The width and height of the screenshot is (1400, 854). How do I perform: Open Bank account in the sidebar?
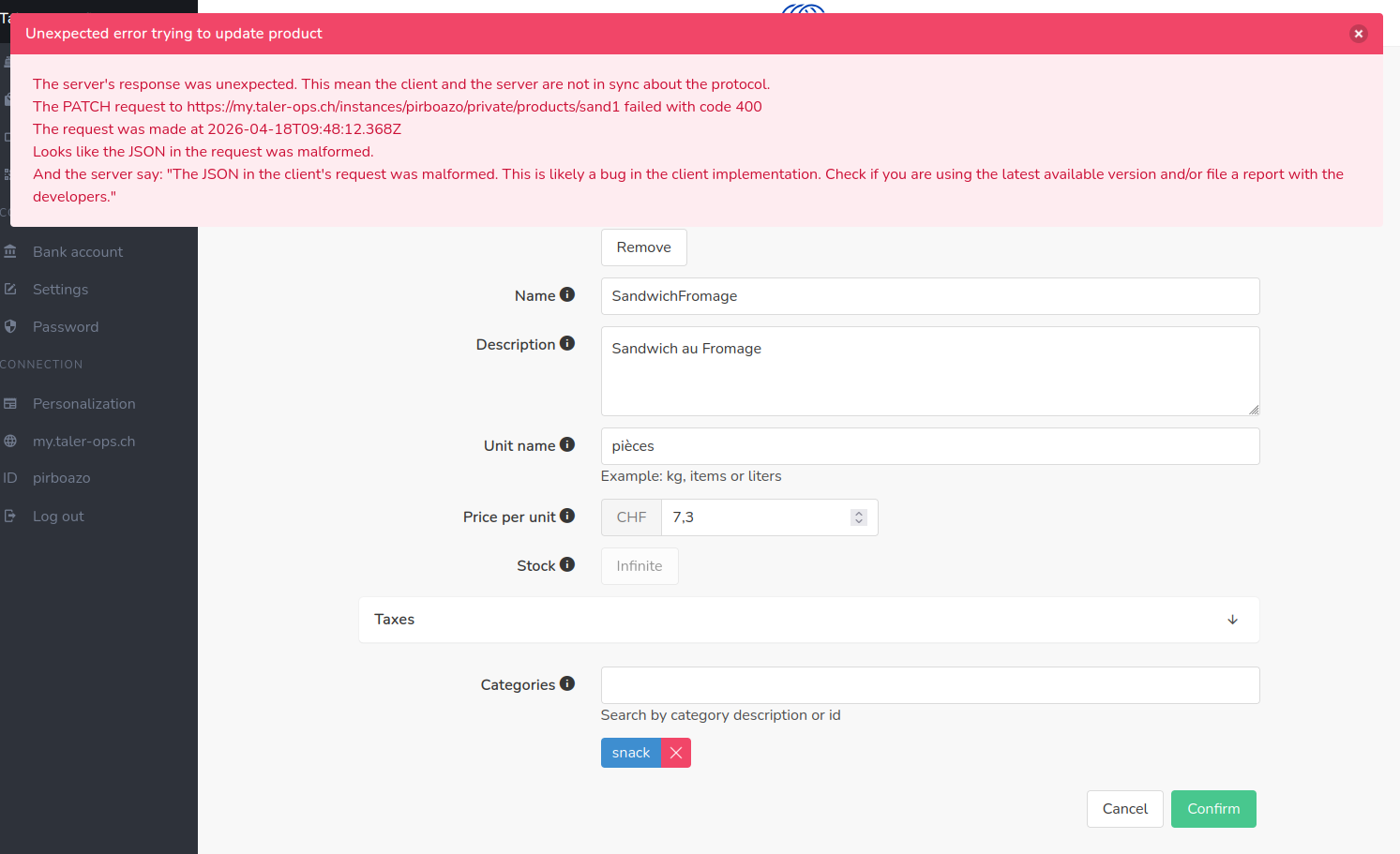pos(78,252)
